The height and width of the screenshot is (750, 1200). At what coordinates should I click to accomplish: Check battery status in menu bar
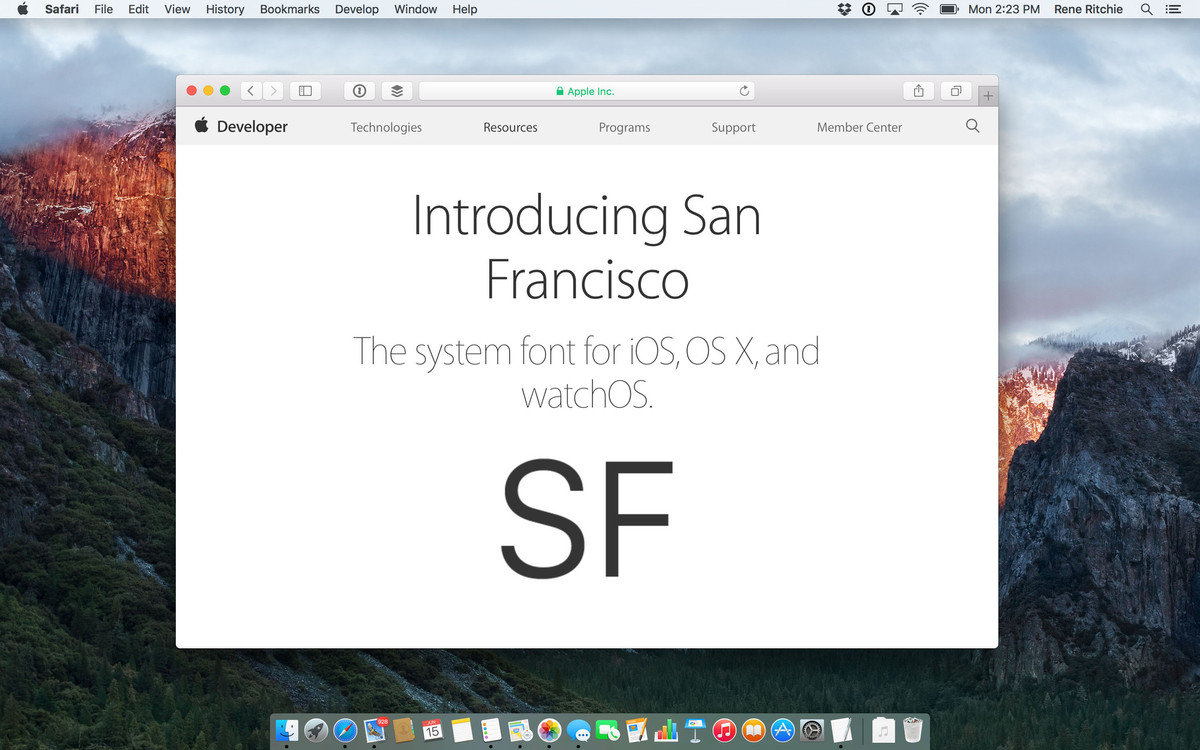coord(949,9)
